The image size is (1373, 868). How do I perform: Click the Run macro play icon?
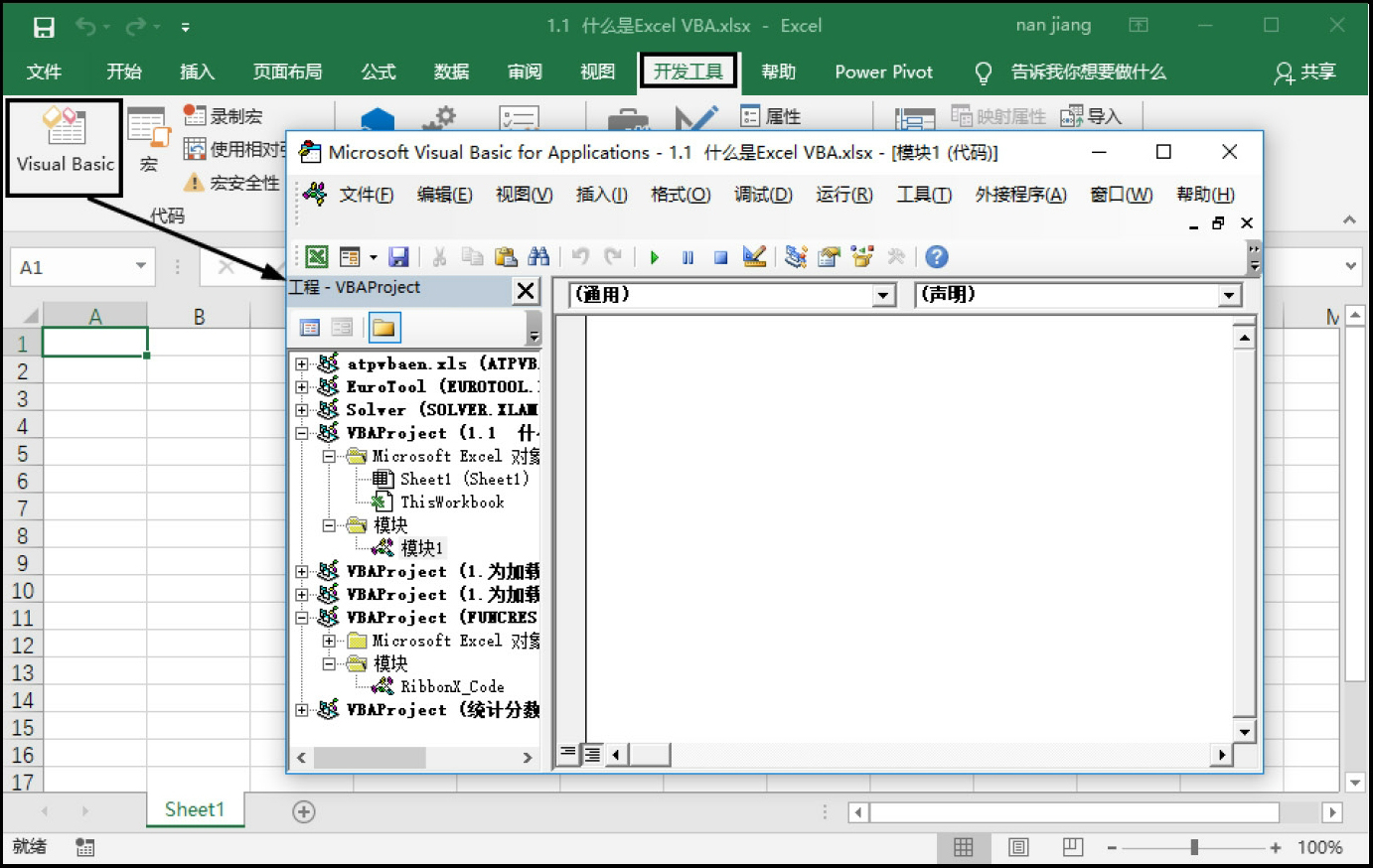654,257
